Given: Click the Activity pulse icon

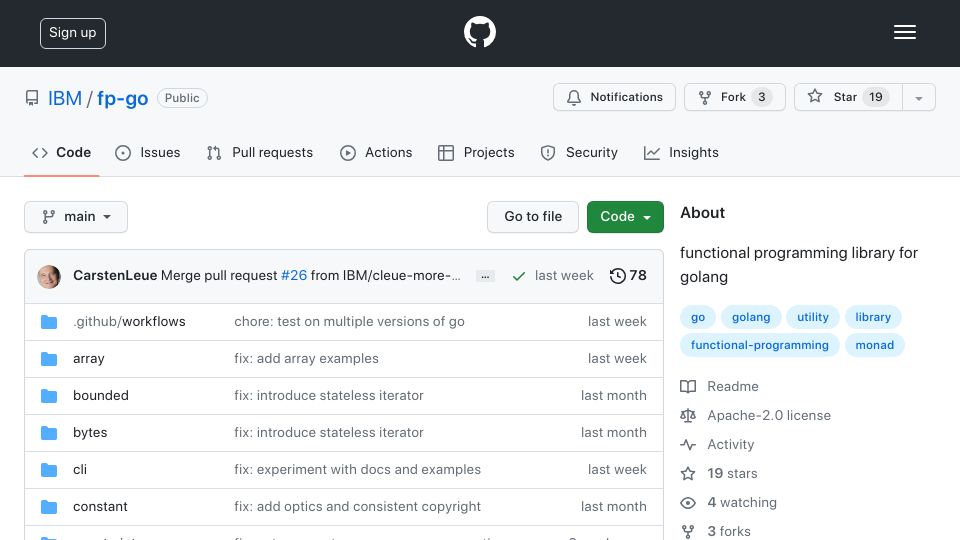Looking at the screenshot, I should pyautogui.click(x=688, y=444).
